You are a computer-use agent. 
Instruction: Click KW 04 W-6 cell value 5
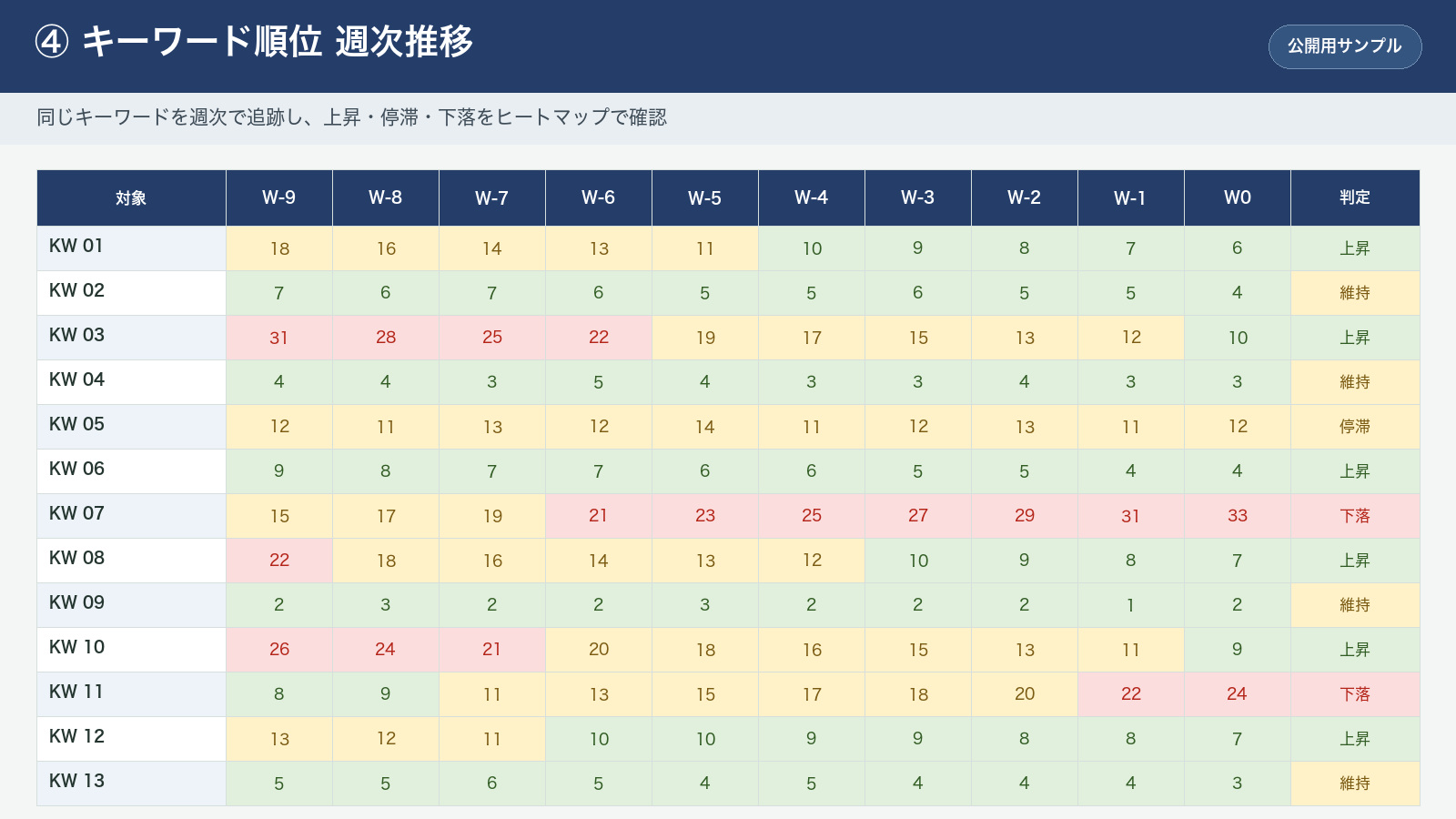click(x=599, y=382)
